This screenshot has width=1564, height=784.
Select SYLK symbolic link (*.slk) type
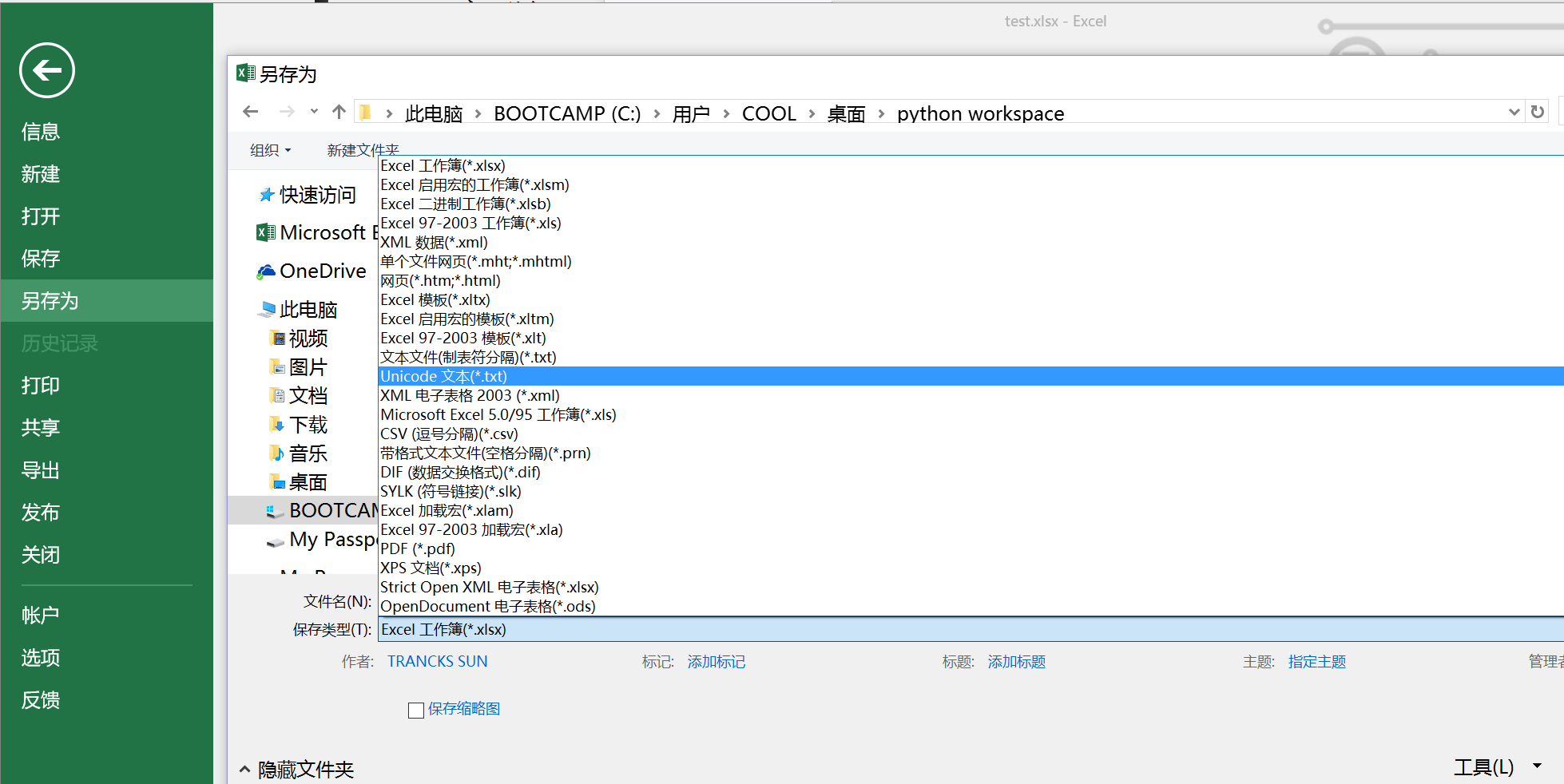click(971, 491)
